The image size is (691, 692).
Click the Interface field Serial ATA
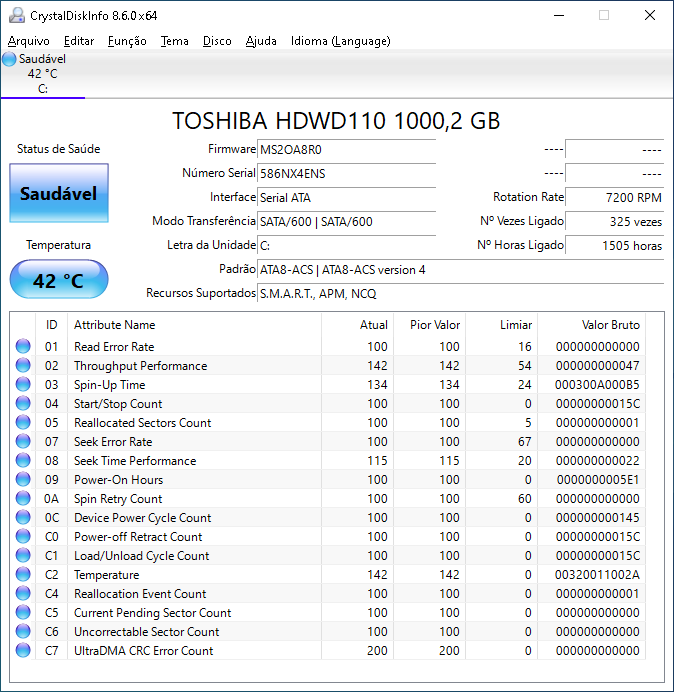point(346,197)
